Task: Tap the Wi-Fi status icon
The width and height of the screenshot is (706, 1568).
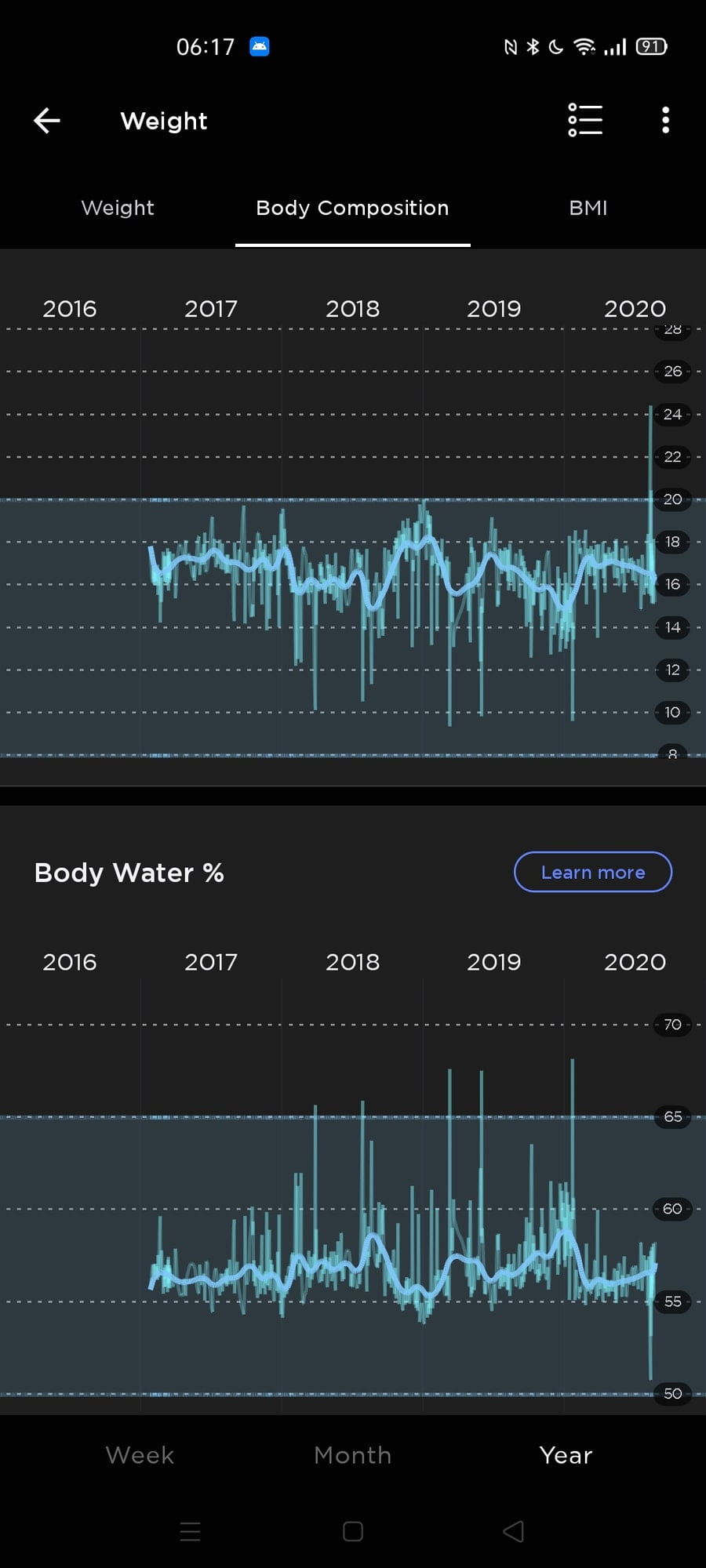Action: click(584, 47)
